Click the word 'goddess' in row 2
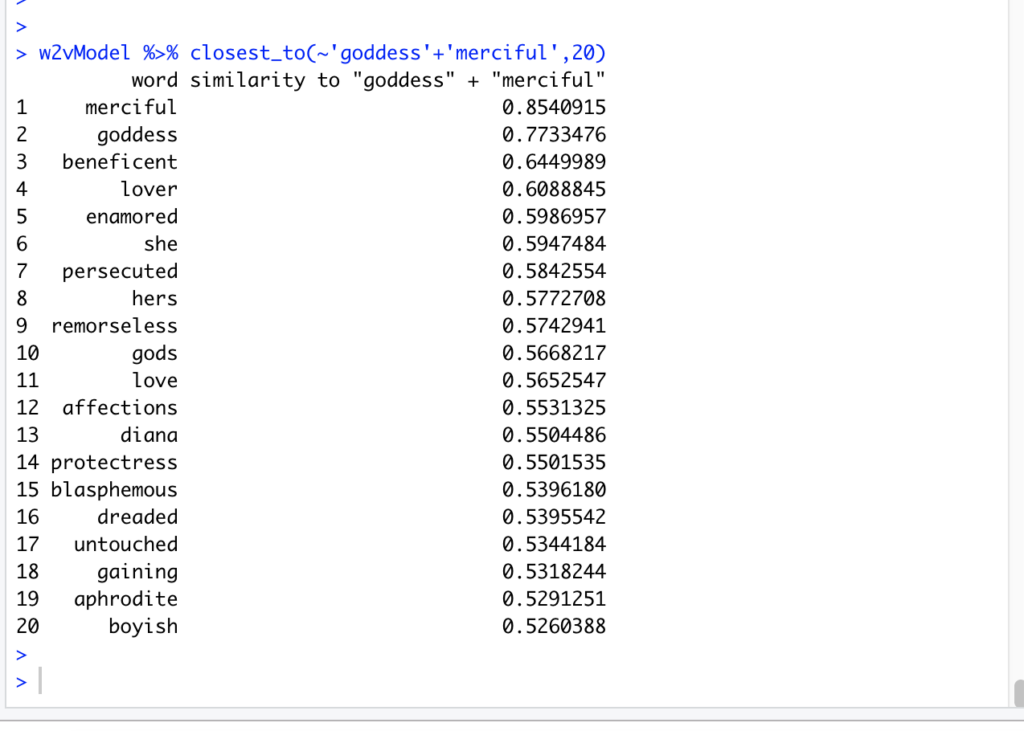The image size is (1024, 731). [137, 135]
